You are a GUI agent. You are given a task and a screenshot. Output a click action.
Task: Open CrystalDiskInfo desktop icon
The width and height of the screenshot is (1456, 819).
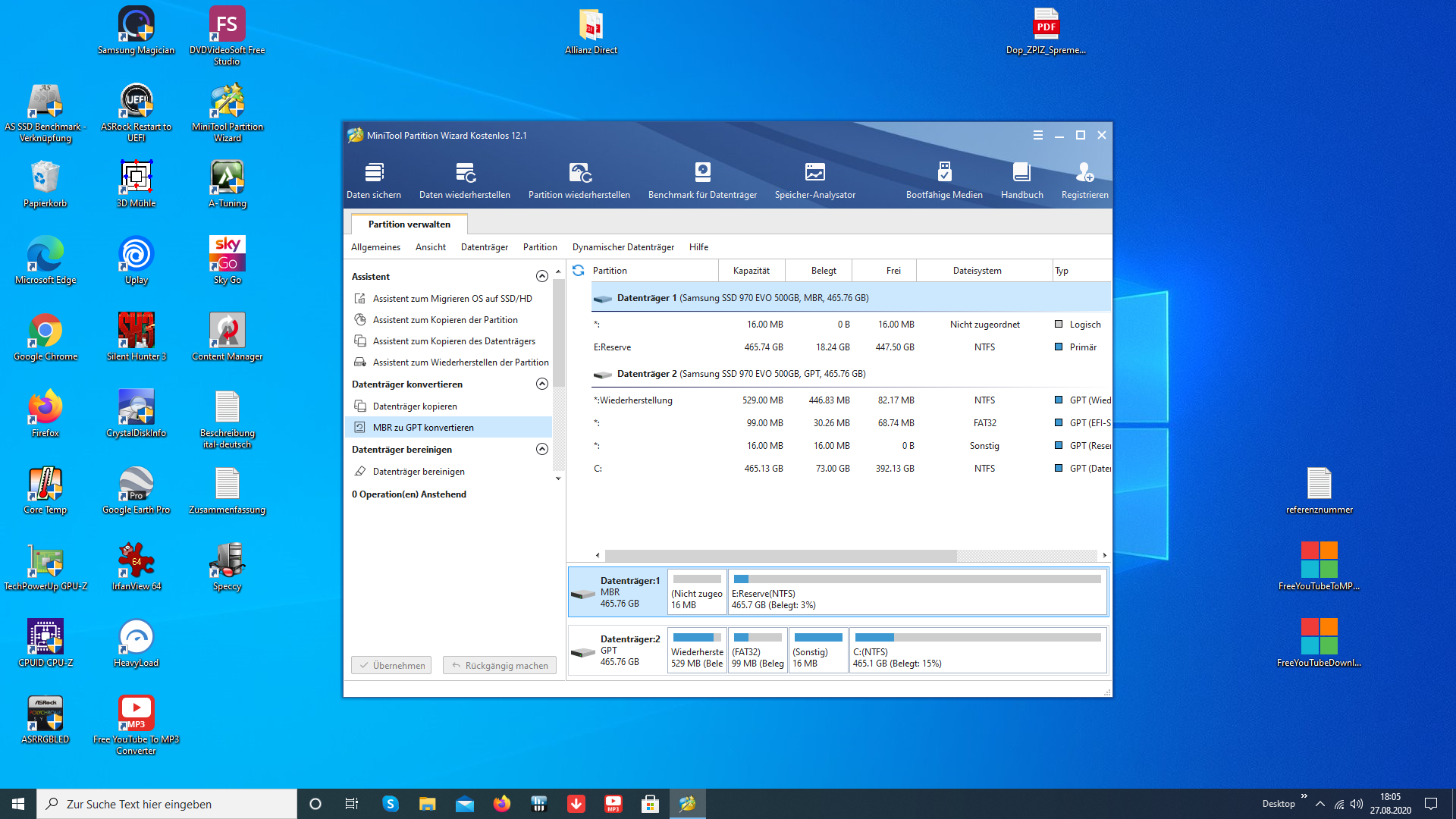[136, 414]
